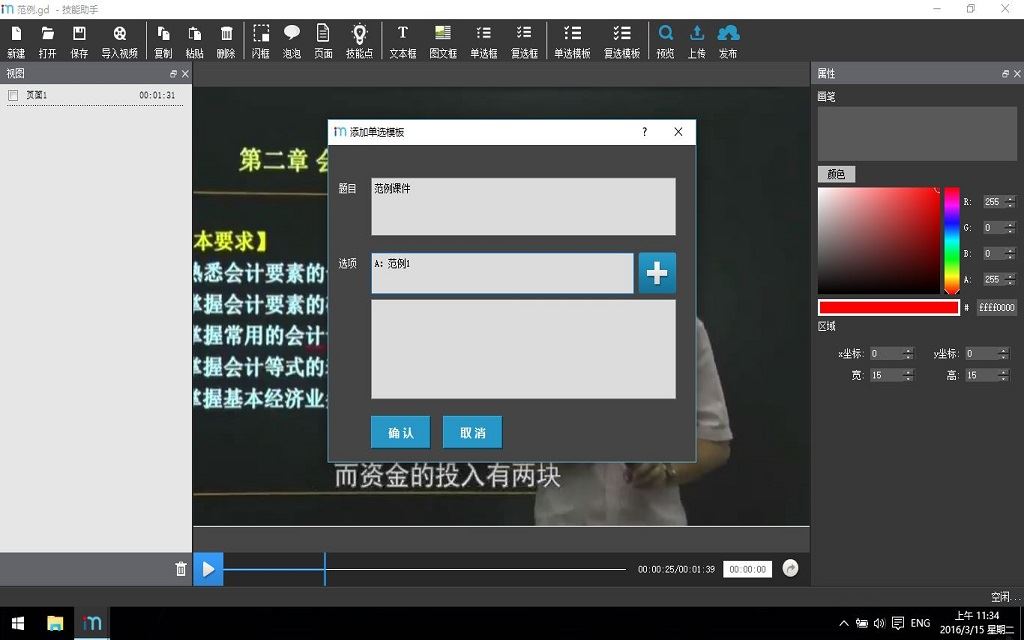Click the 页面 page icon

tap(323, 41)
